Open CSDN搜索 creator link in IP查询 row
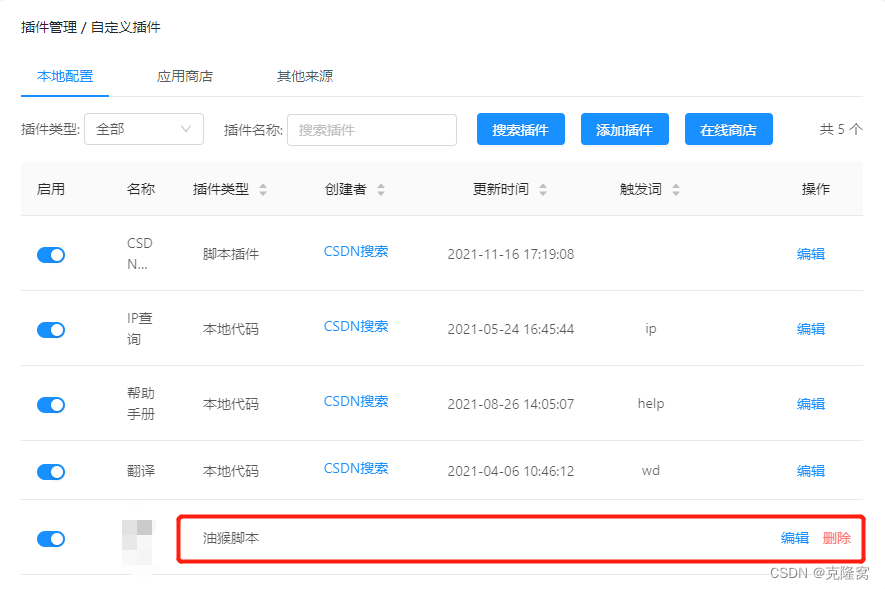 [356, 327]
